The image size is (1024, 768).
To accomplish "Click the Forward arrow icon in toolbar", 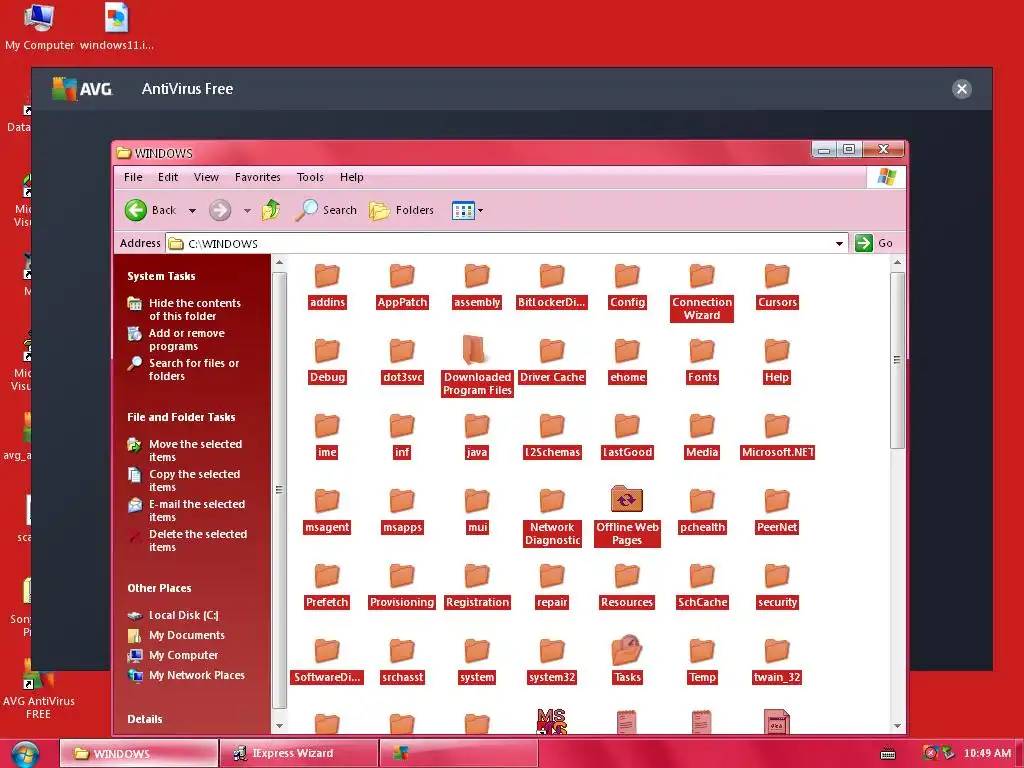I will pos(220,210).
